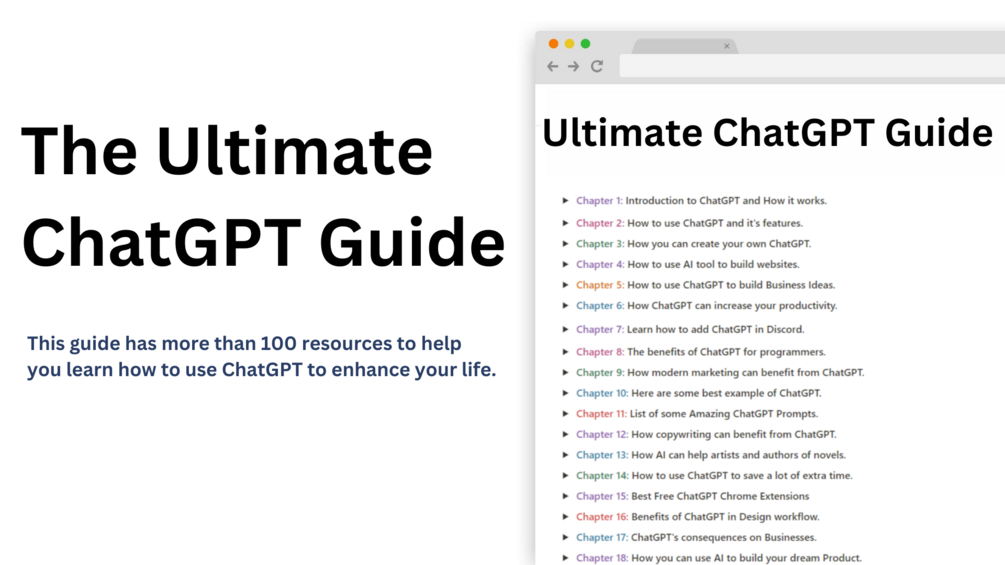Click 'How to use ChatGPT and it's features.'
This screenshot has width=1005, height=565.
715,223
